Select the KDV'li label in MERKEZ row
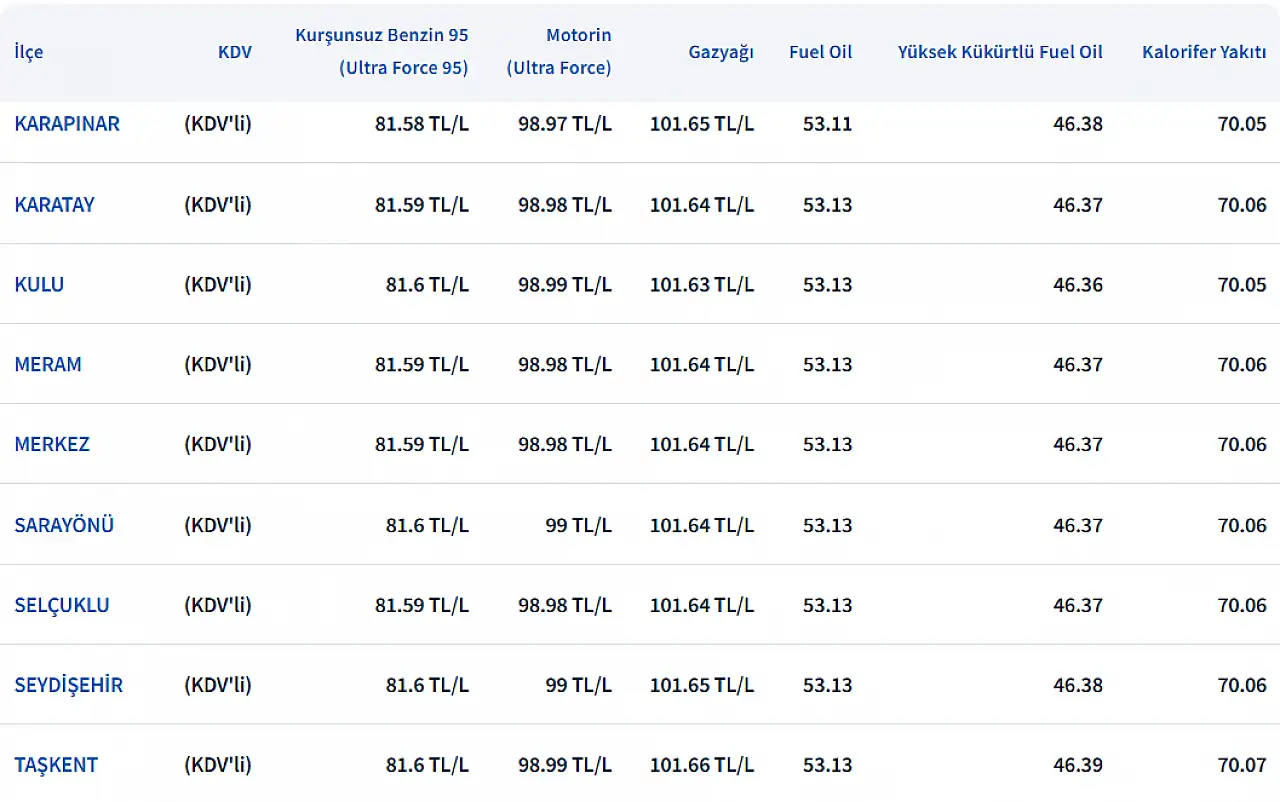Image resolution: width=1280 pixels, height=802 pixels. pyautogui.click(x=218, y=444)
